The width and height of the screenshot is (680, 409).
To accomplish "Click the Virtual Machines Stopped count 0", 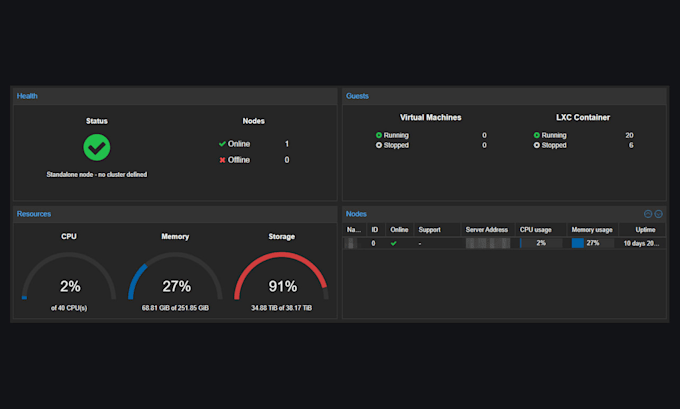I will pyautogui.click(x=484, y=145).
